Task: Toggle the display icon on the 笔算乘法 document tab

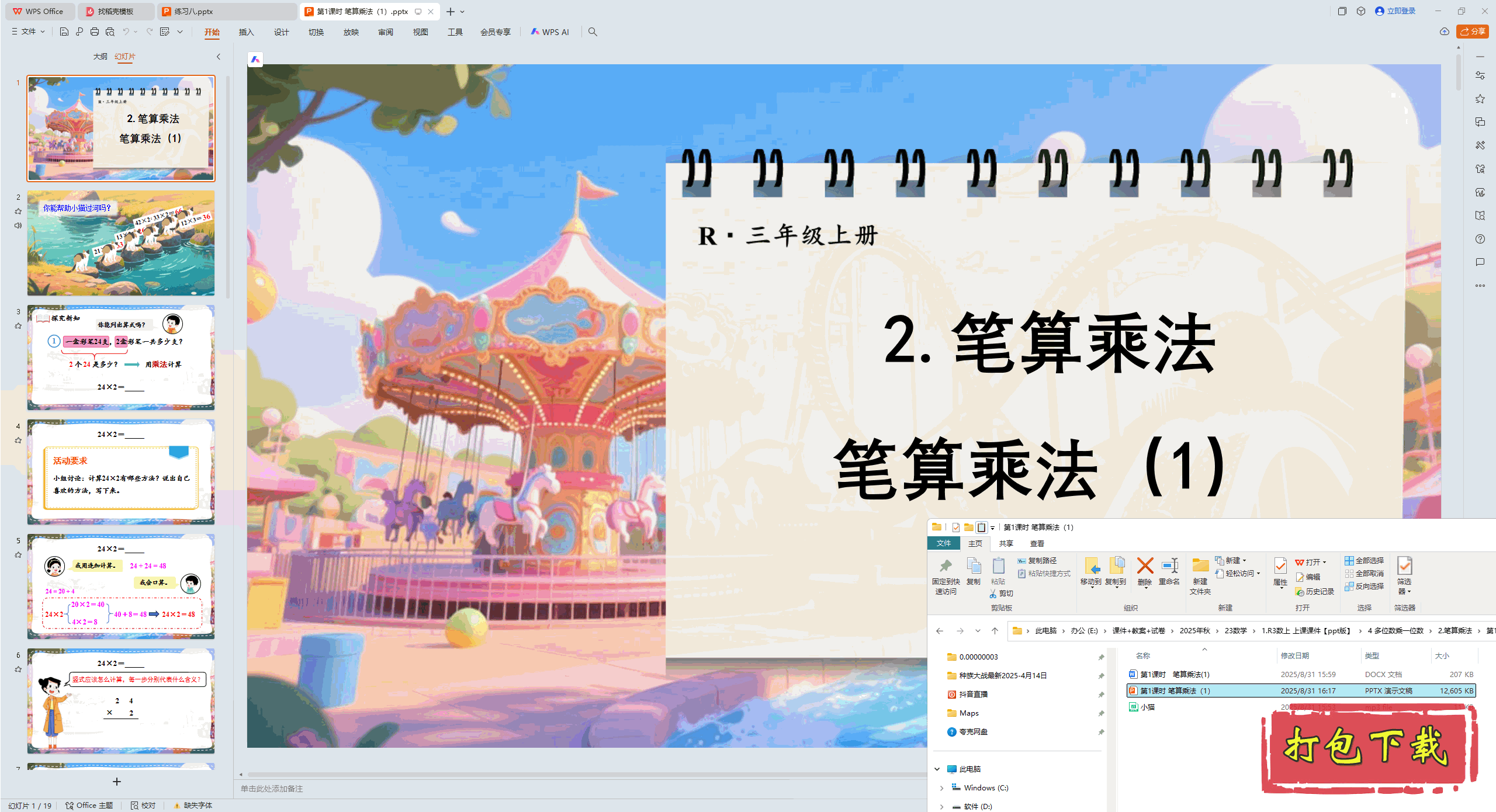Action: (418, 11)
